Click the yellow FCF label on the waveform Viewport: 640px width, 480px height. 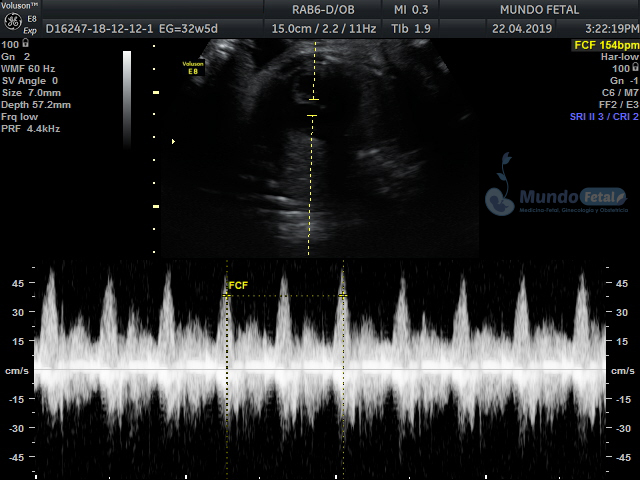(x=238, y=286)
